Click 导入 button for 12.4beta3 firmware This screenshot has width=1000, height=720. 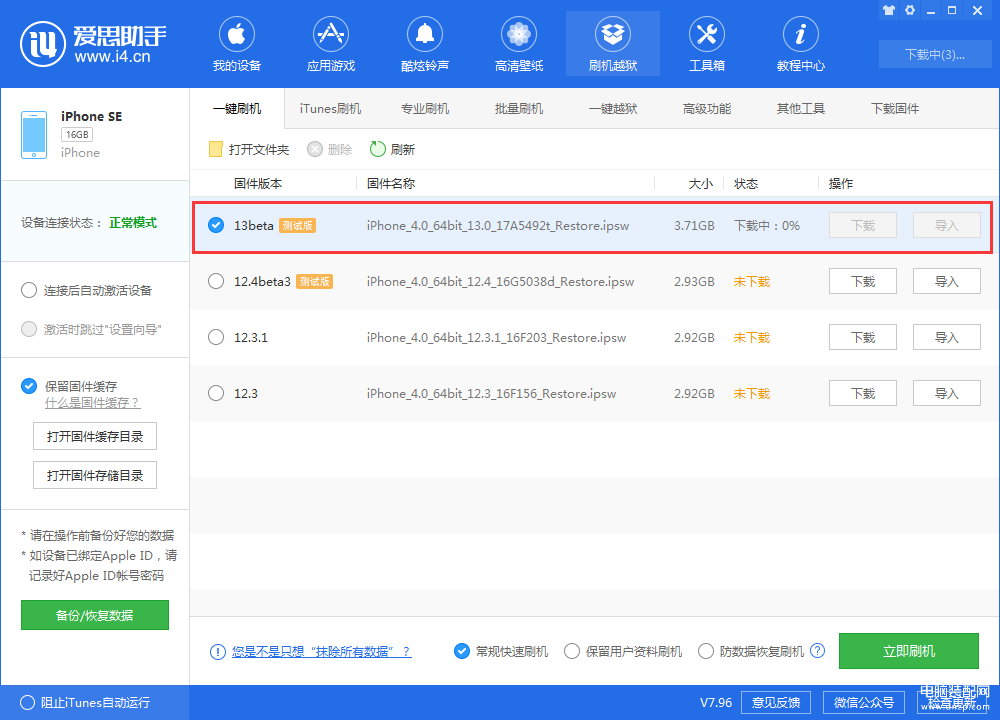946,281
